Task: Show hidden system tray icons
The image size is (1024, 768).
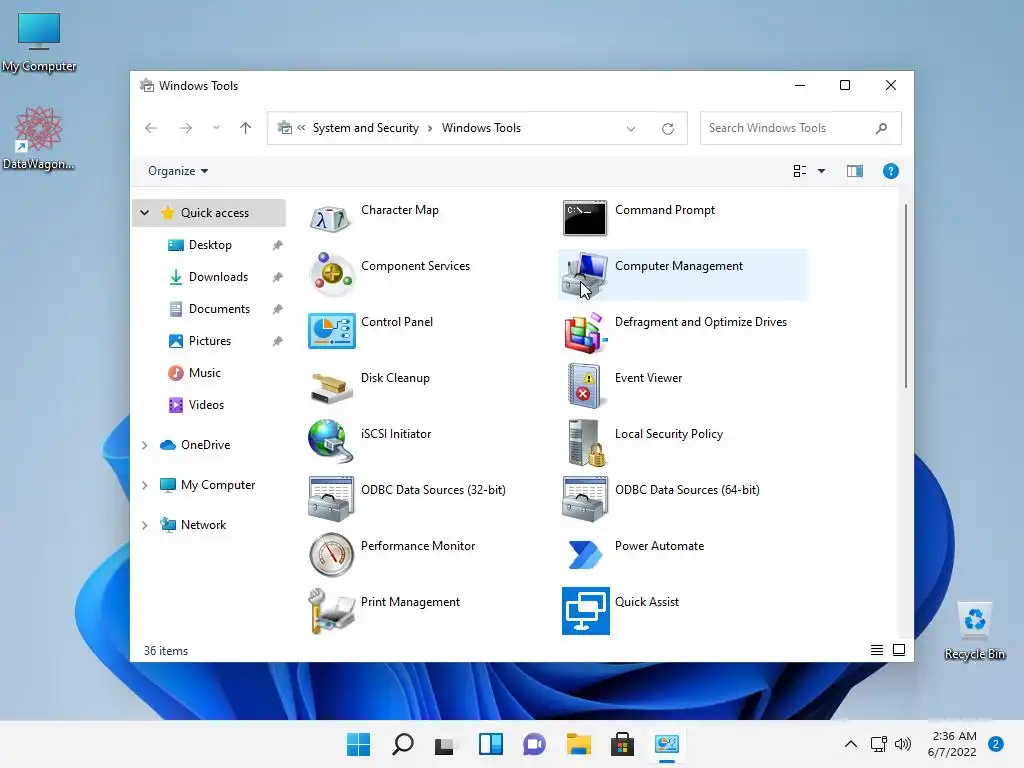Action: (850, 744)
